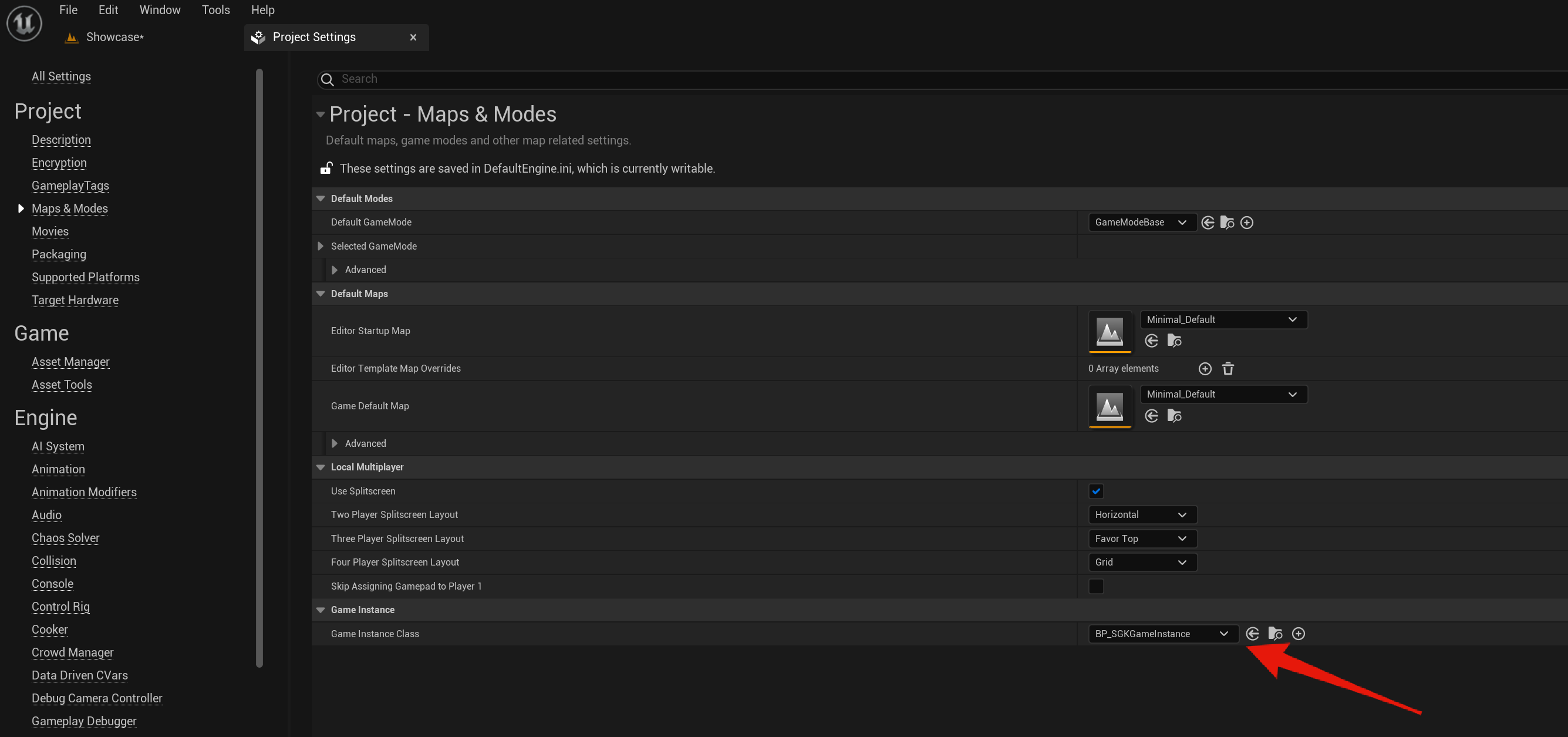The image size is (1568, 737).
Task: Create new Game Instance class
Action: click(1299, 634)
